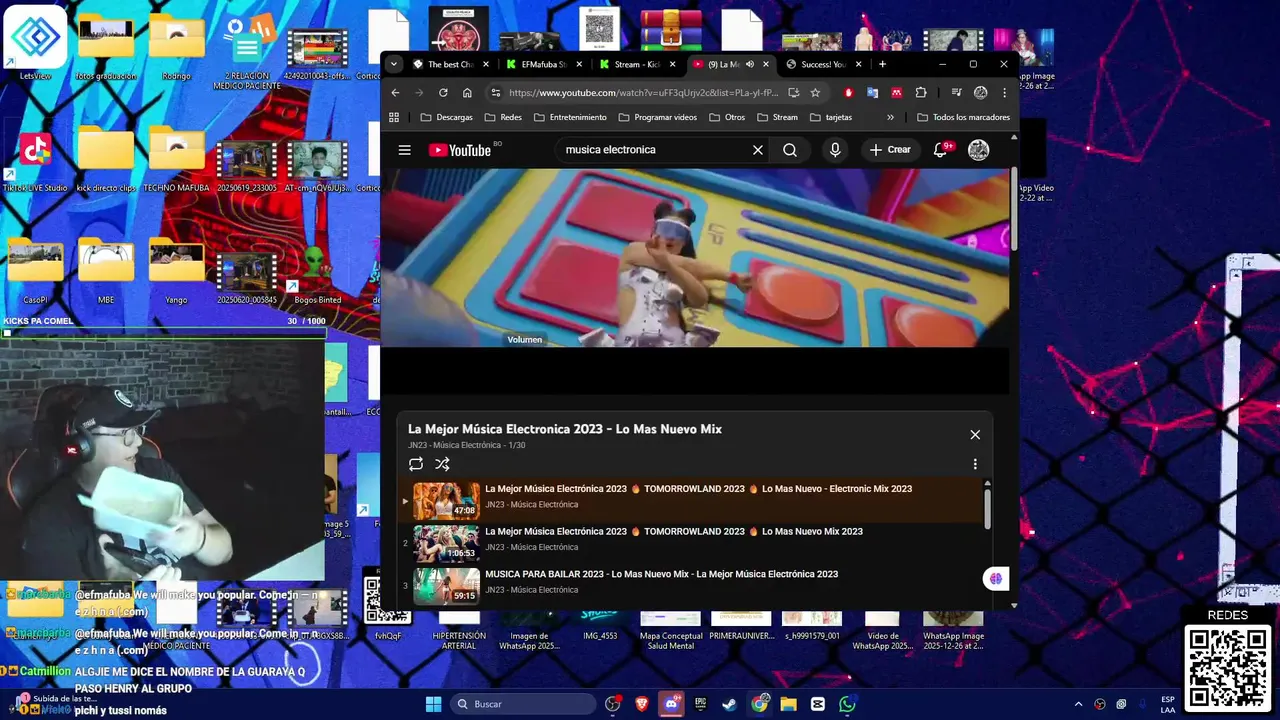Image resolution: width=1280 pixels, height=720 pixels.
Task: Open the media control icon in browser toolbar
Action: (x=957, y=92)
